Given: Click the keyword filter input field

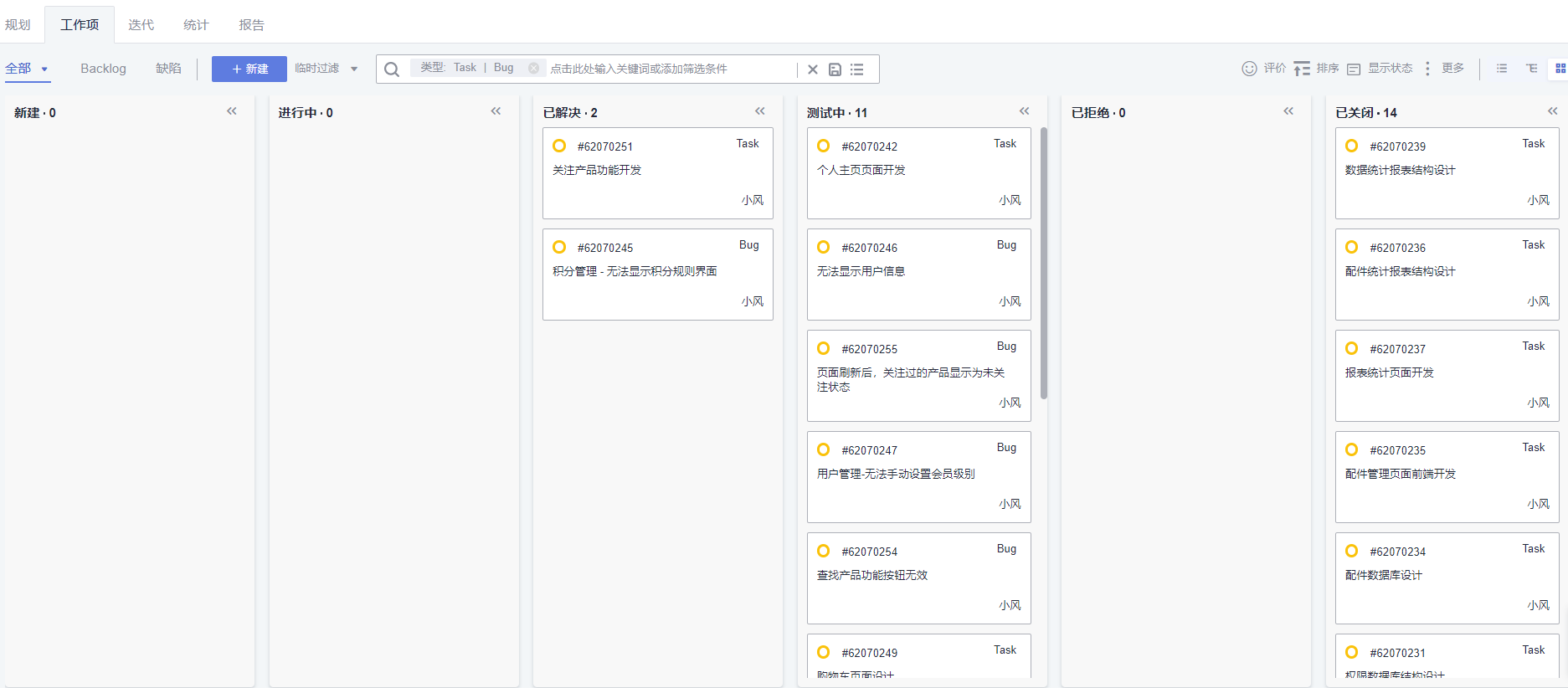Looking at the screenshot, I should pos(671,69).
